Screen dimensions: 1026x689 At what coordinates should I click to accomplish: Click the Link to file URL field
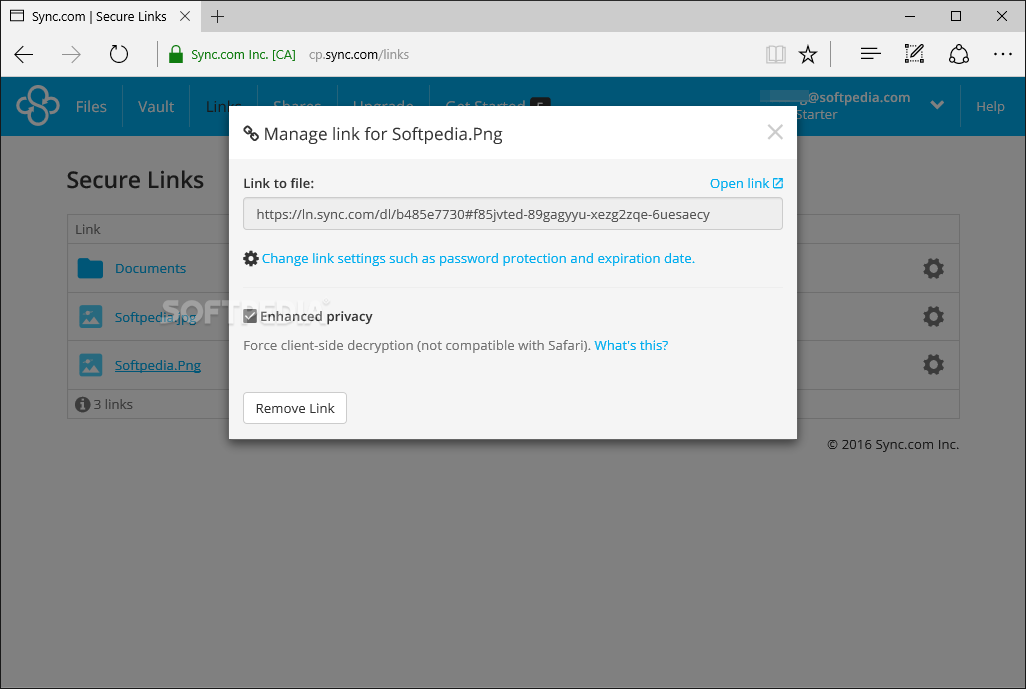click(x=512, y=214)
